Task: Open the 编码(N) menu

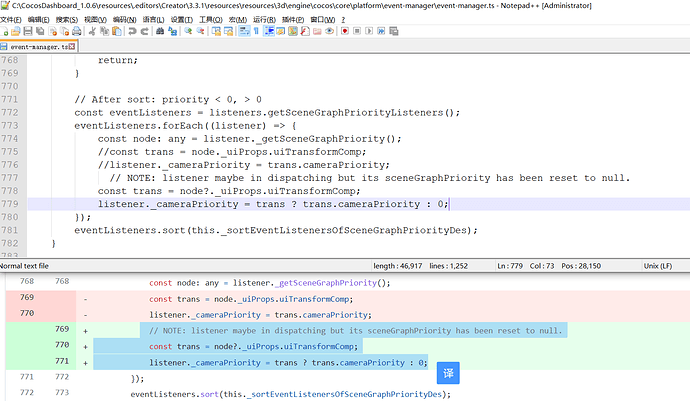Action: pyautogui.click(x=124, y=19)
